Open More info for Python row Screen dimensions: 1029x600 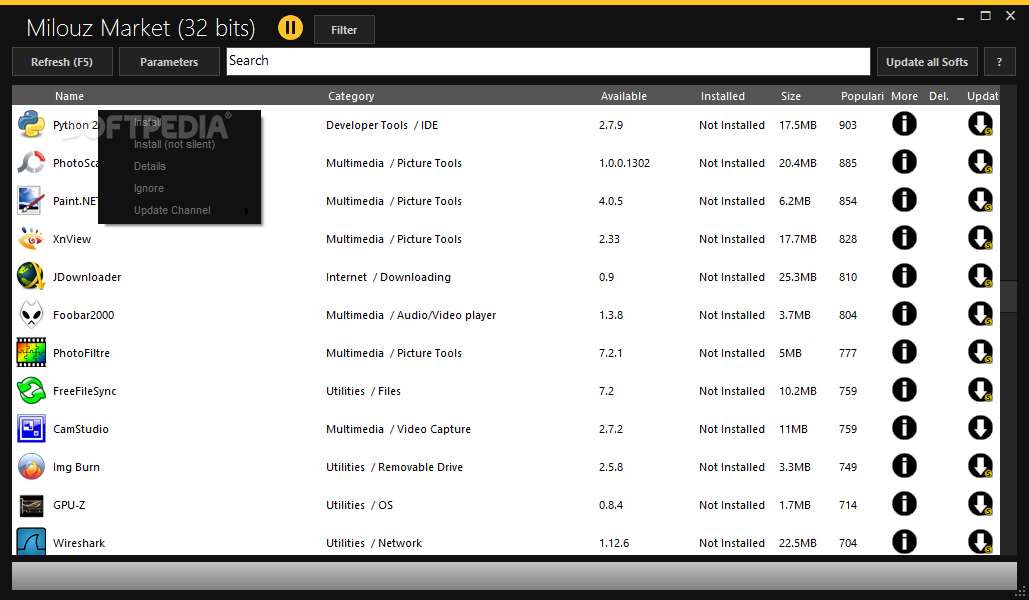point(904,124)
